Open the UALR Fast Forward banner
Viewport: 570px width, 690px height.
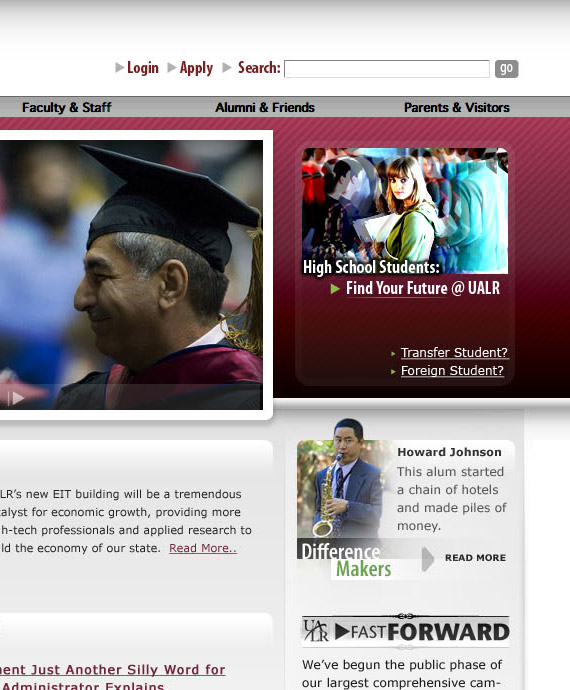[405, 631]
